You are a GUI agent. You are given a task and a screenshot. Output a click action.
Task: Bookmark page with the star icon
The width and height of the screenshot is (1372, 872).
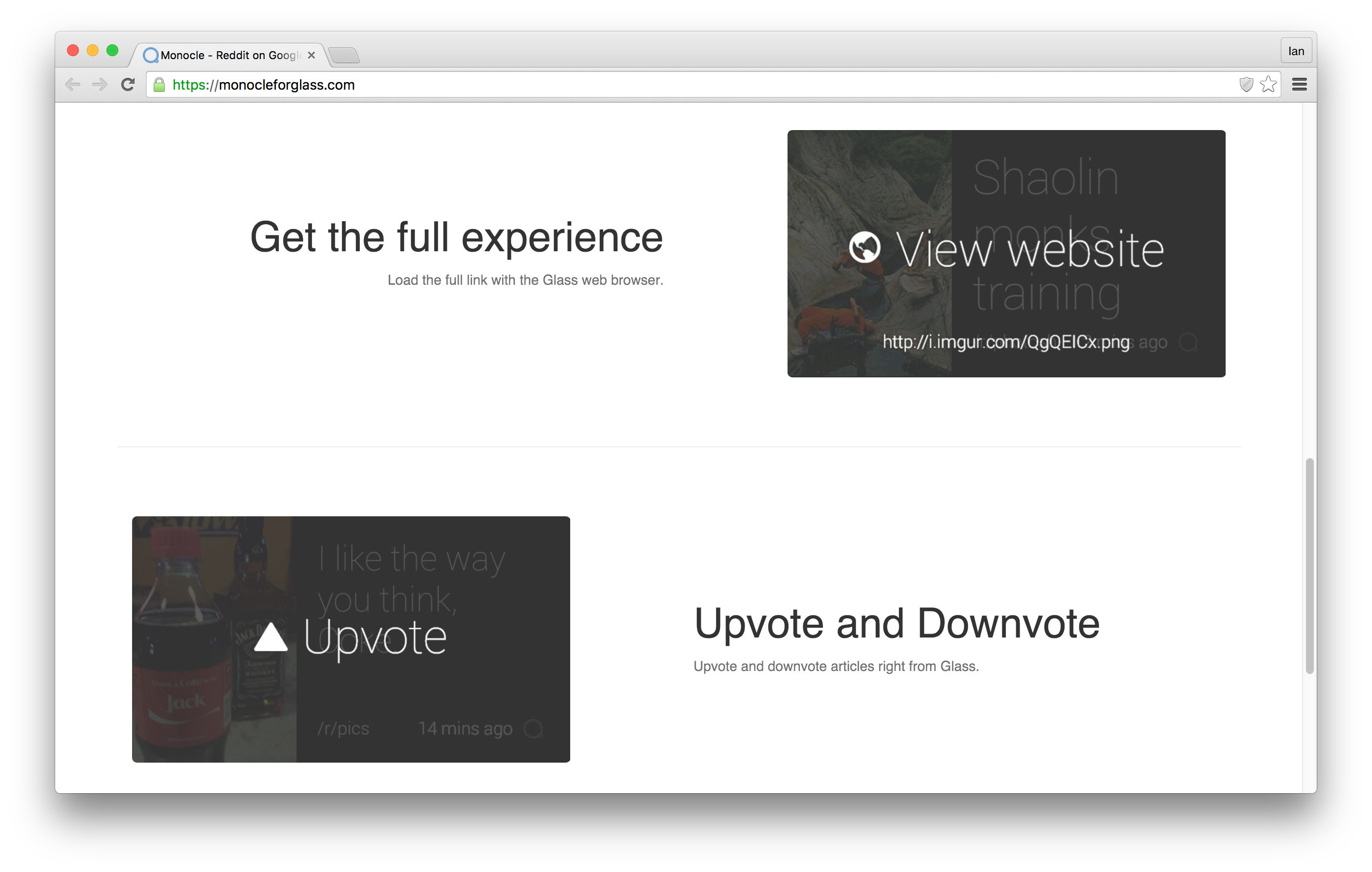point(1269,85)
